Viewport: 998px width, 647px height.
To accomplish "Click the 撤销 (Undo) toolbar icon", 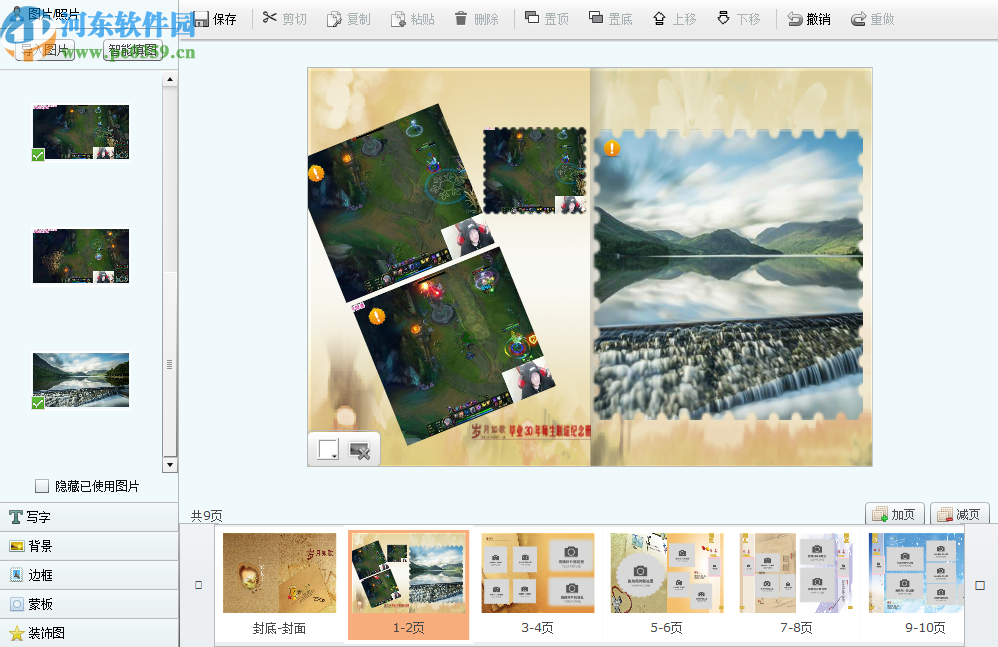I will 810,17.
